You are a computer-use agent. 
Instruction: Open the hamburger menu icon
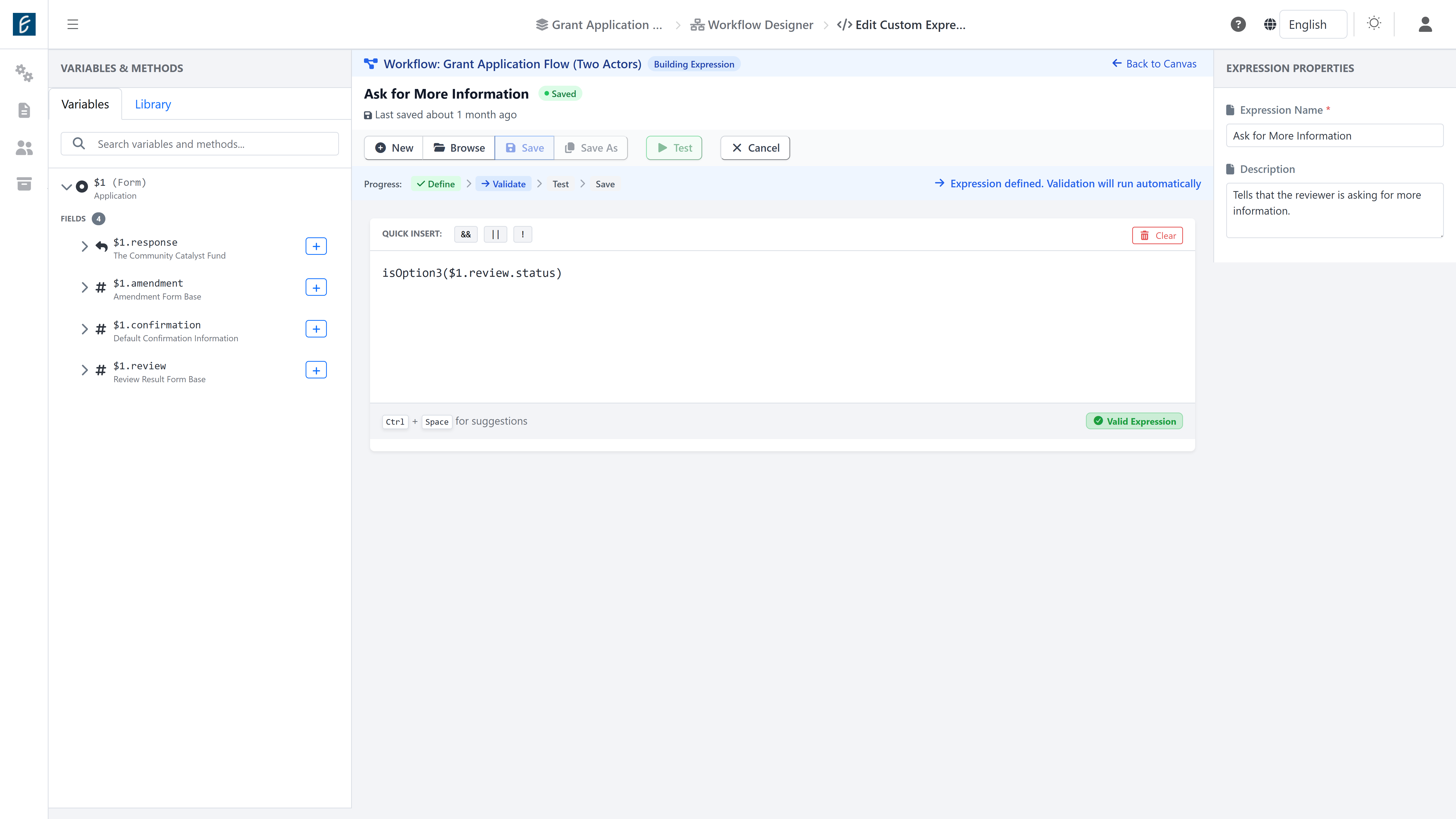point(73,24)
